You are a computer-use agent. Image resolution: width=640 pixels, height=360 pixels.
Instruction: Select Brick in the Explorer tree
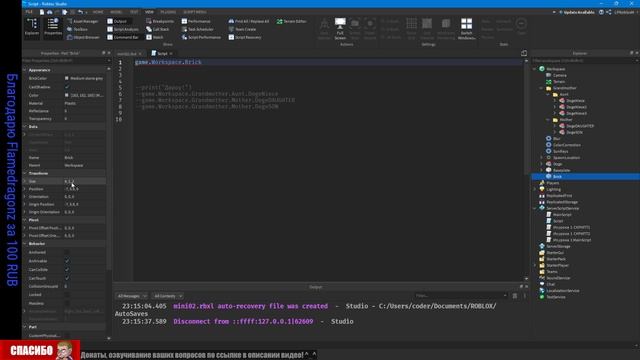[x=557, y=177]
